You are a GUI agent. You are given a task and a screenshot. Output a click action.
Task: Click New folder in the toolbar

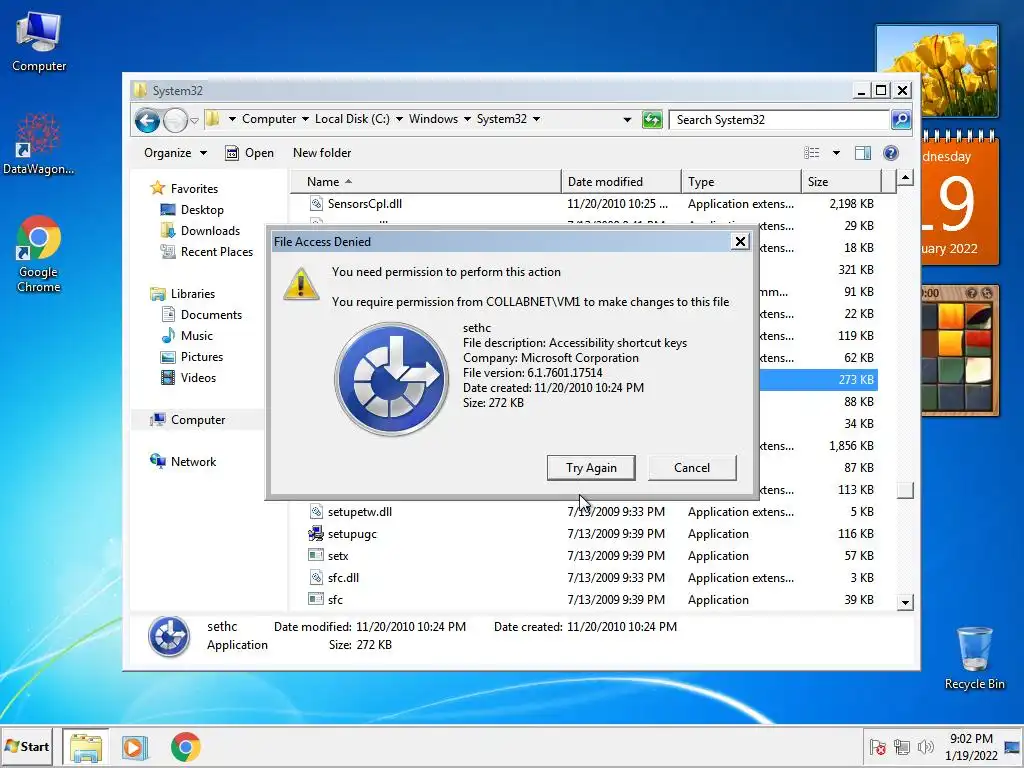point(322,153)
